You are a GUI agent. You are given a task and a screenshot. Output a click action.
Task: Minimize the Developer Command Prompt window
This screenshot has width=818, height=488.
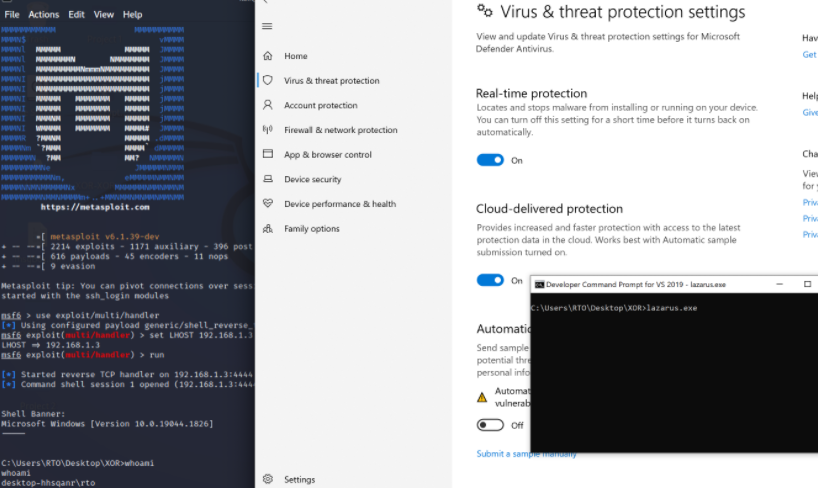point(779,284)
